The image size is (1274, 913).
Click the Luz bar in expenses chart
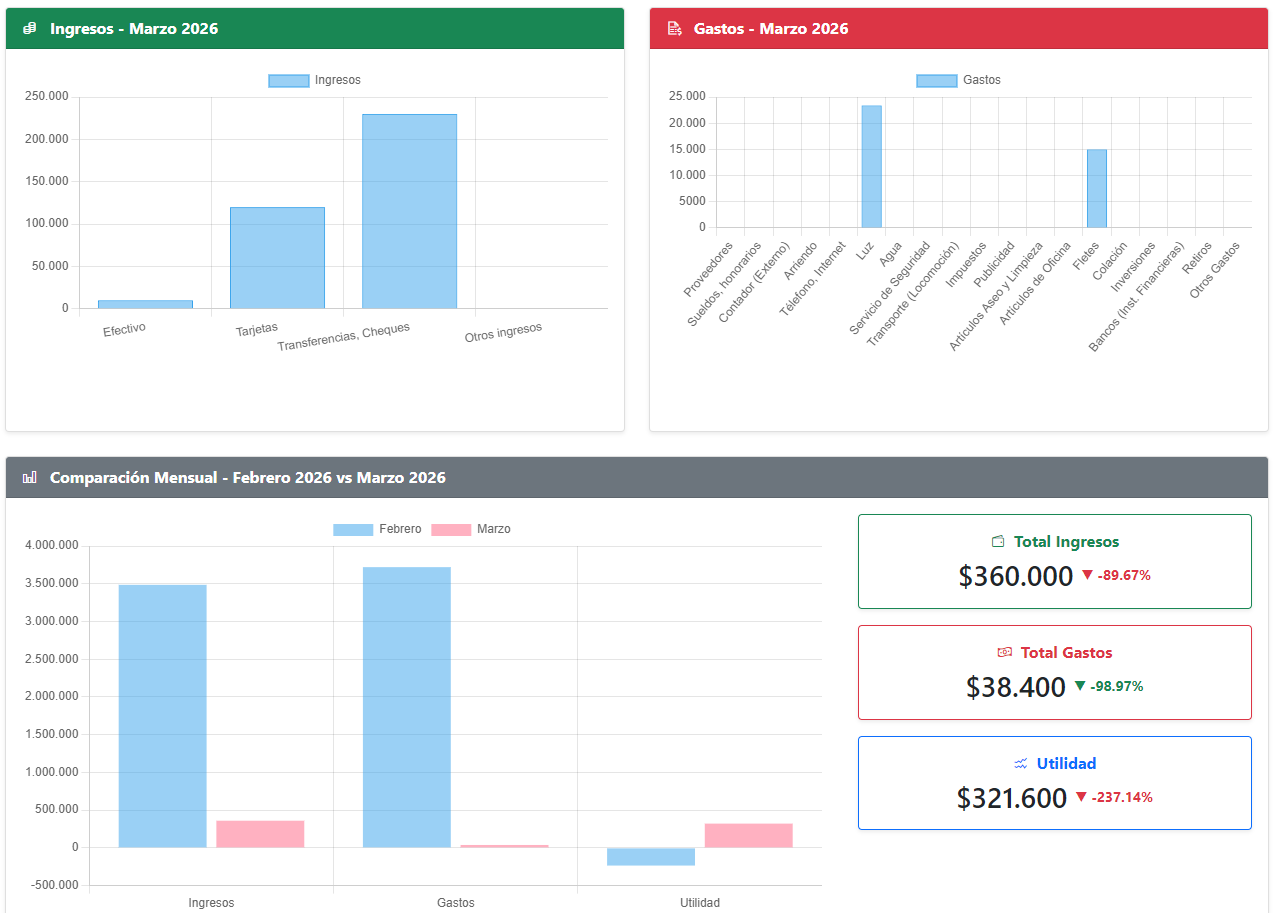point(872,167)
